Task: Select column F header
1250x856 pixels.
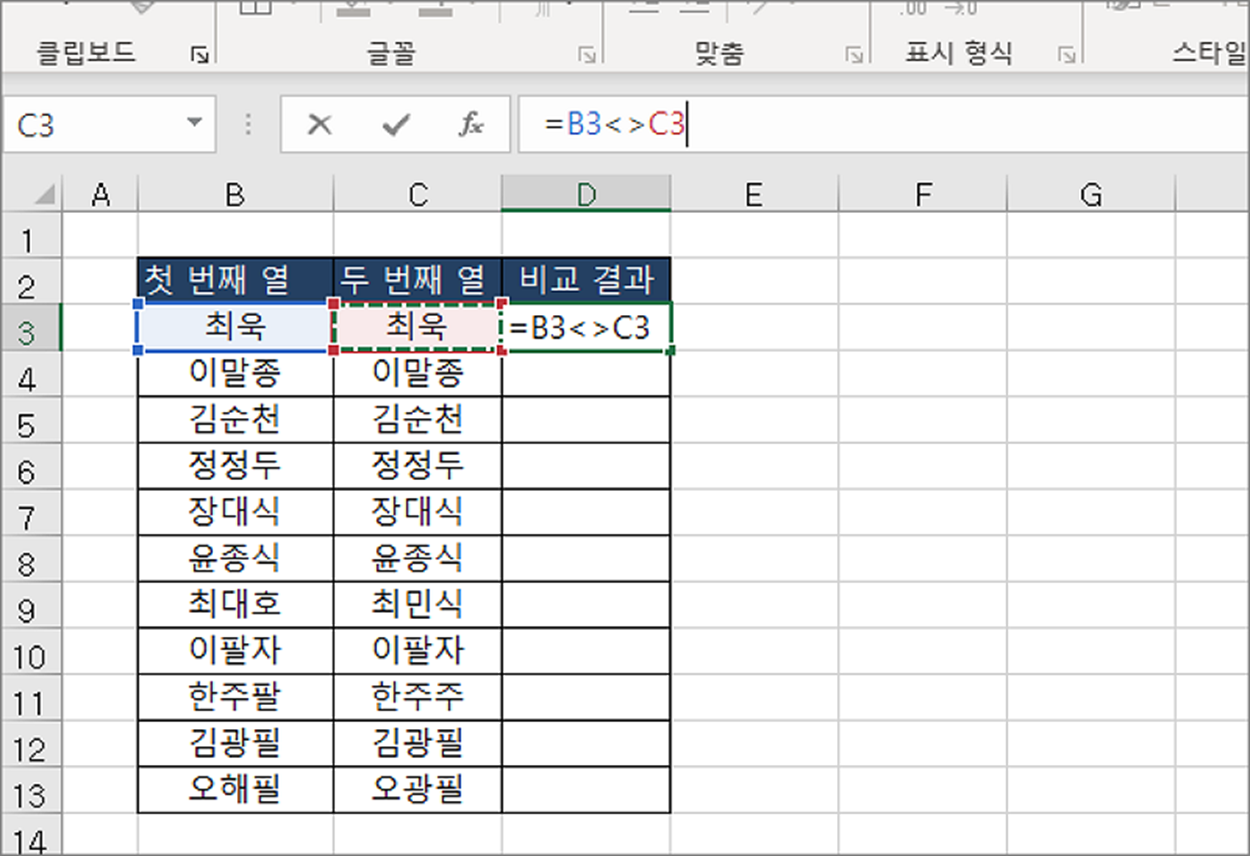Action: tap(923, 195)
